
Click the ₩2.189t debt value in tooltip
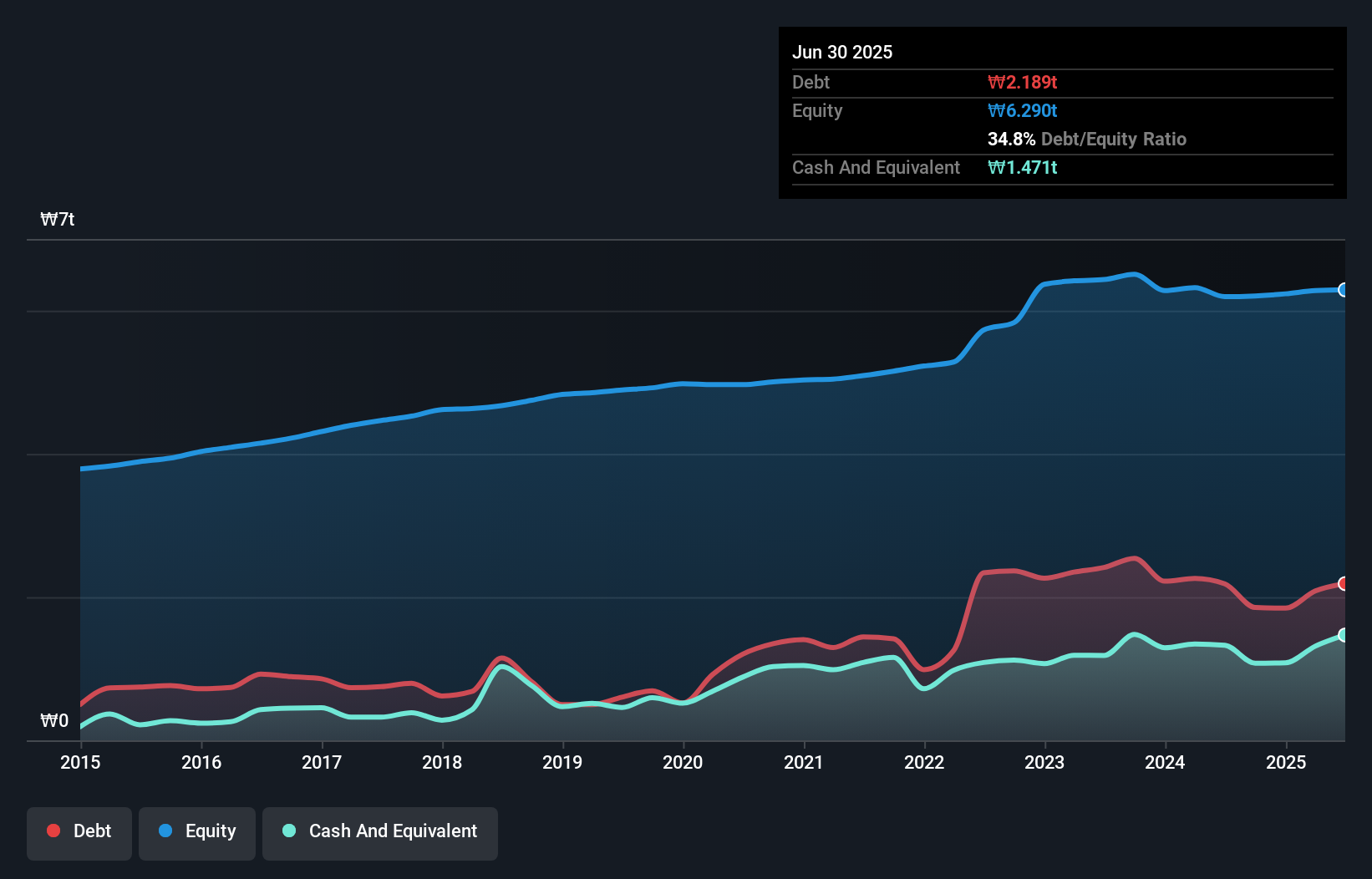pos(1022,82)
